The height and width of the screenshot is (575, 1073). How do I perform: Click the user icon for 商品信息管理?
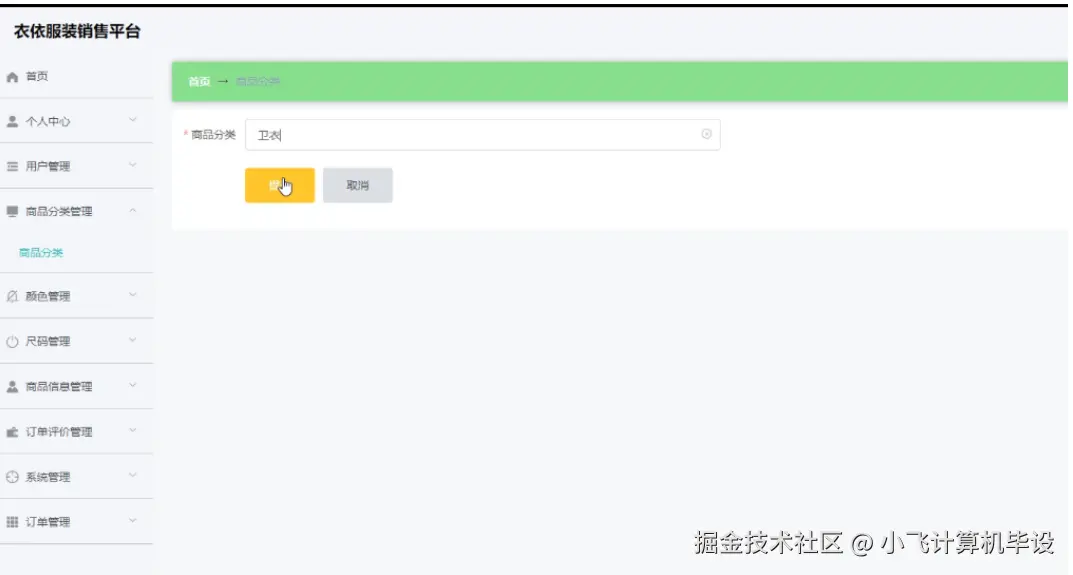point(12,387)
